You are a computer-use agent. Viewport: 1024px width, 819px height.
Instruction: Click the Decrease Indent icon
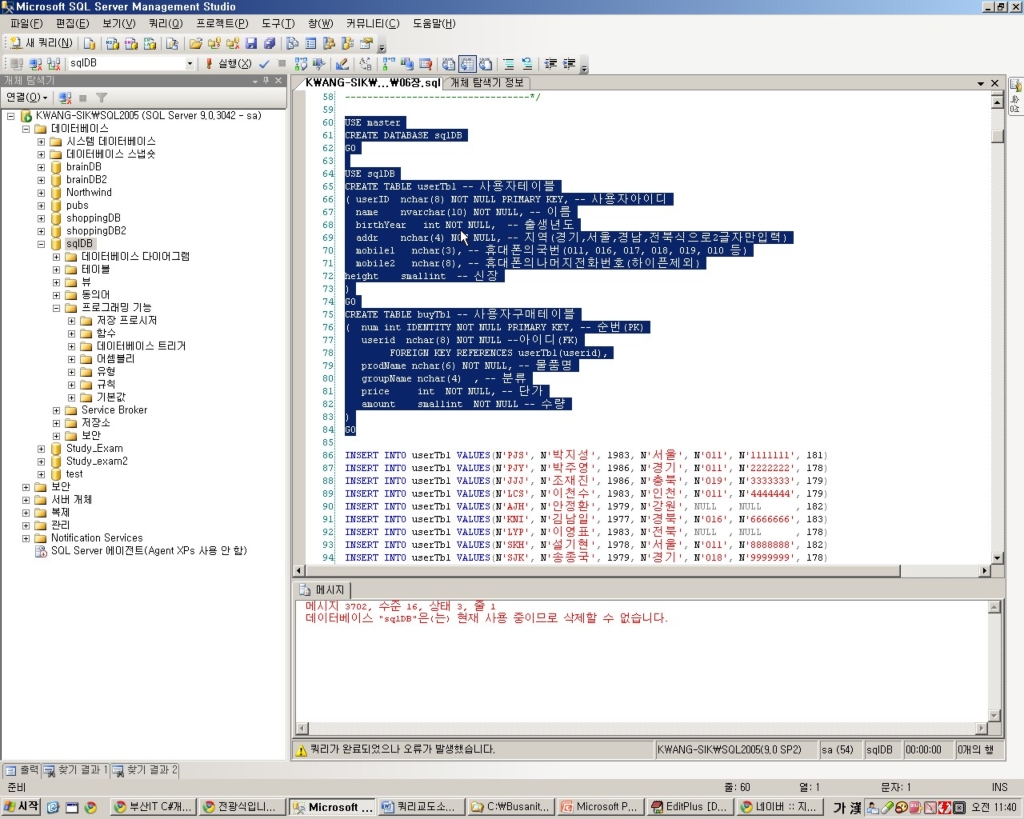[x=551, y=63]
